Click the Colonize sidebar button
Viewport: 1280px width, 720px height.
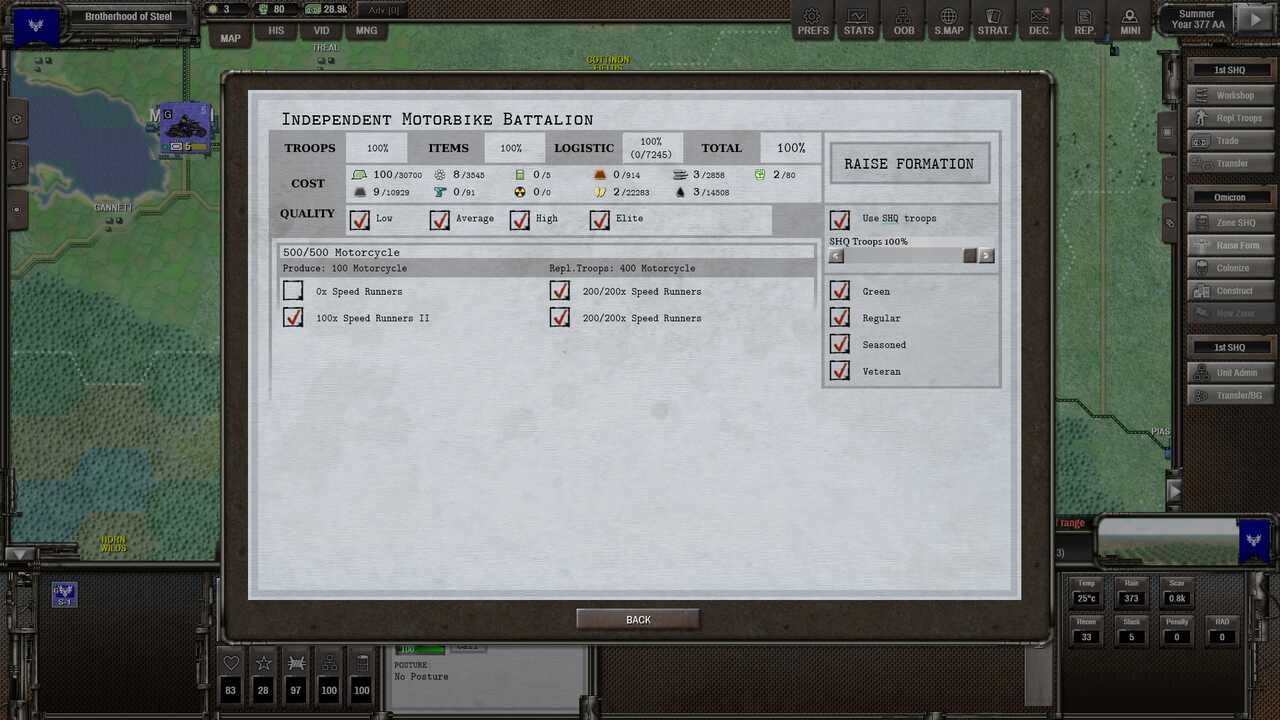(x=1229, y=268)
